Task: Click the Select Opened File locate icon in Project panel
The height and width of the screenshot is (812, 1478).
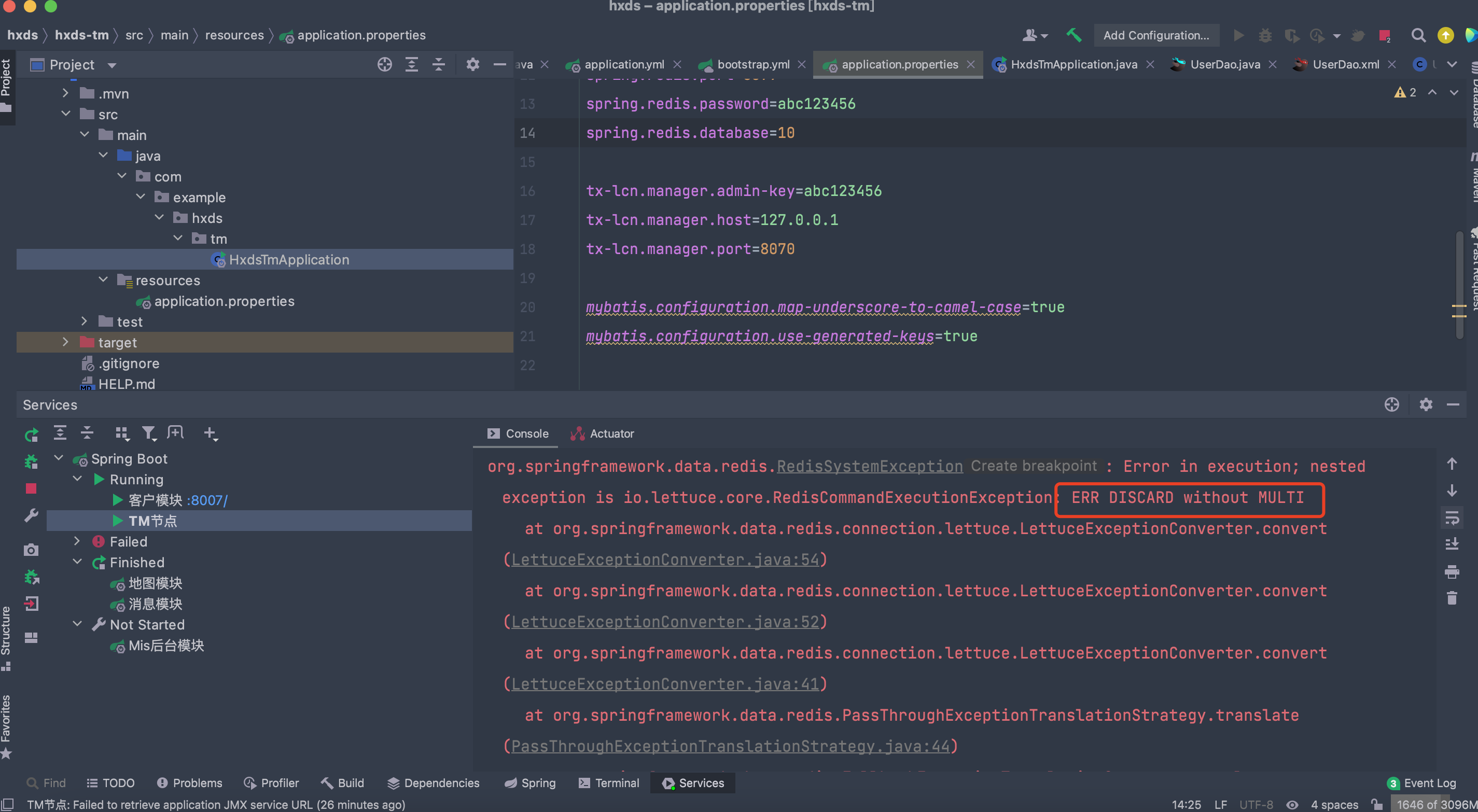Action: tap(384, 64)
